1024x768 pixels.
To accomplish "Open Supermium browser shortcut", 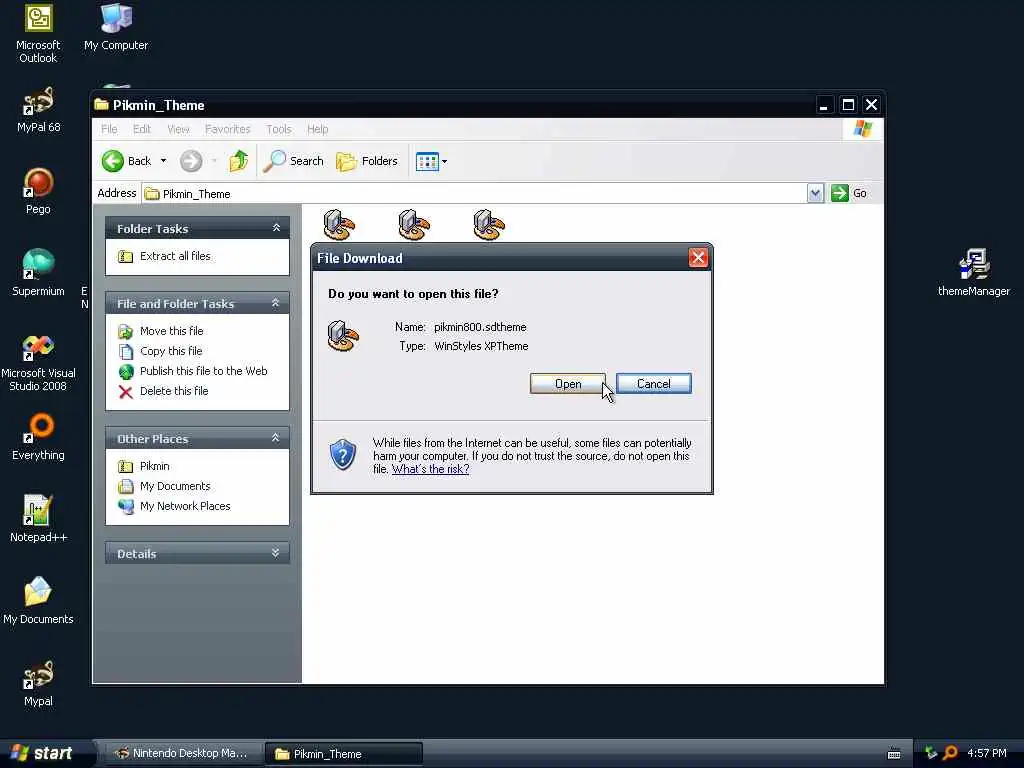I will click(38, 273).
